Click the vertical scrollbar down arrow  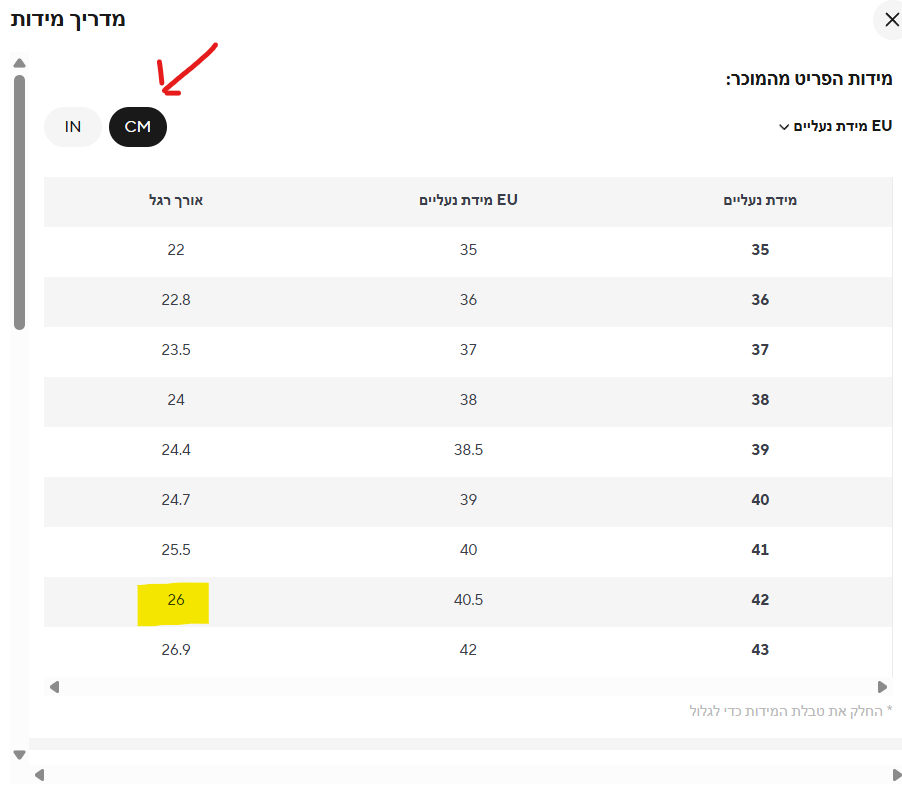coord(19,754)
